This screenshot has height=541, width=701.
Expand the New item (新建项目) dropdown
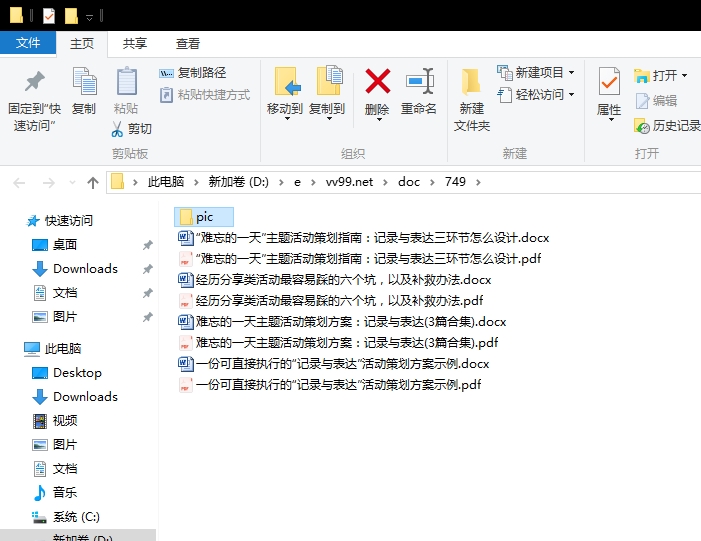point(571,72)
